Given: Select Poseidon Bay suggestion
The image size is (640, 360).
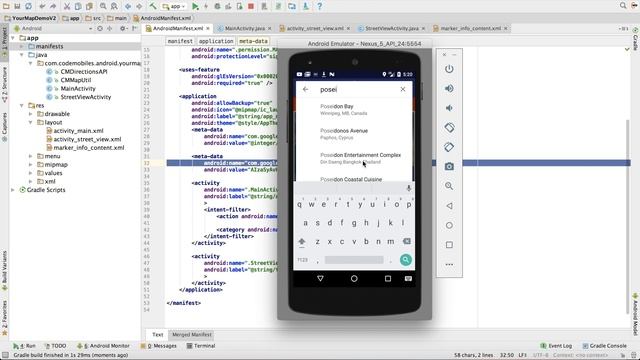Looking at the screenshot, I should 354,109.
